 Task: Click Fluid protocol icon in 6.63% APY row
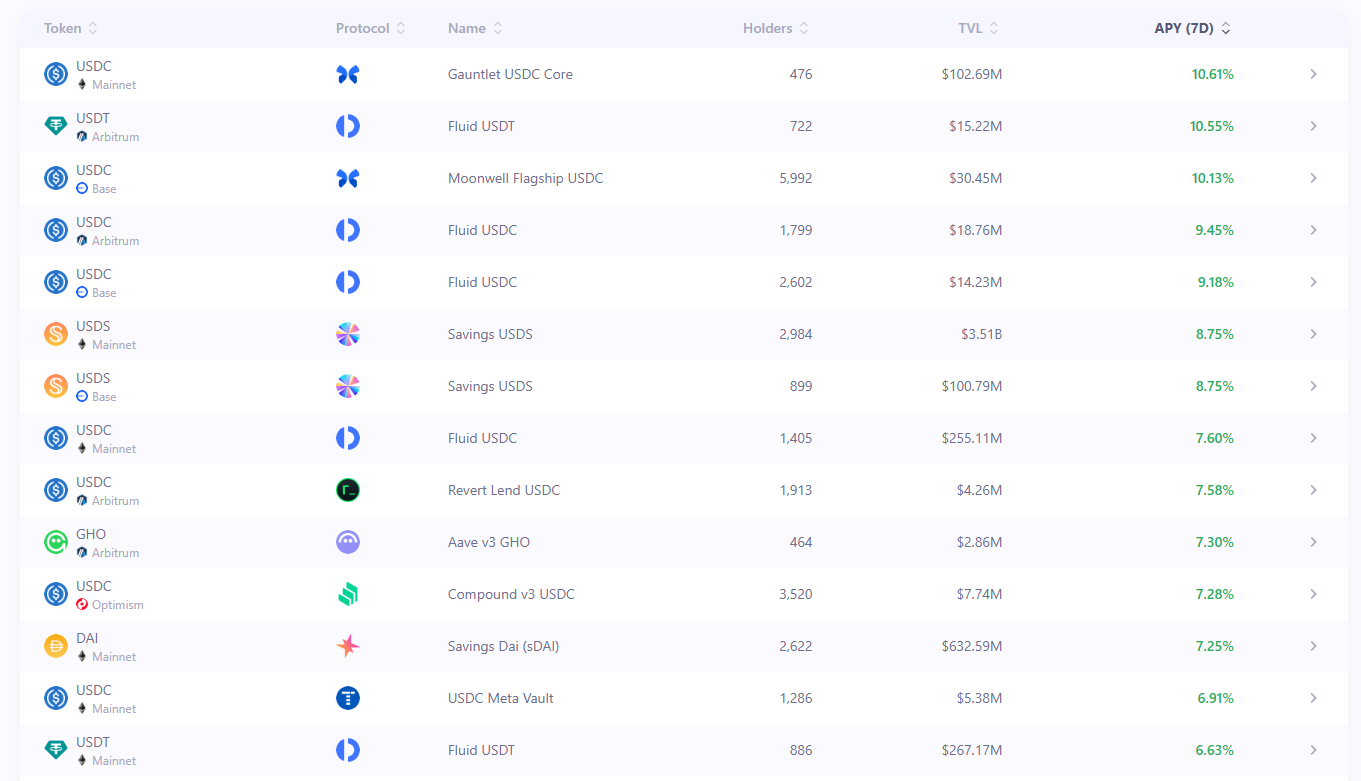348,750
